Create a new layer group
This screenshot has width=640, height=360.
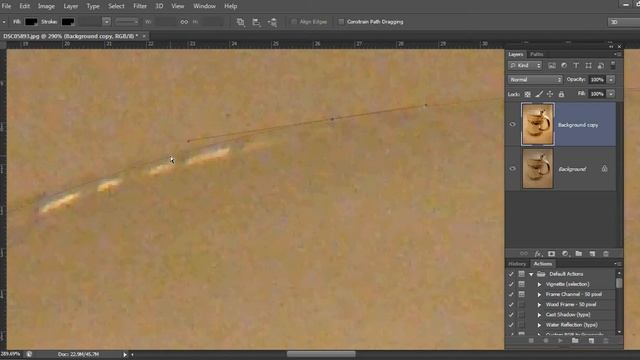click(578, 254)
